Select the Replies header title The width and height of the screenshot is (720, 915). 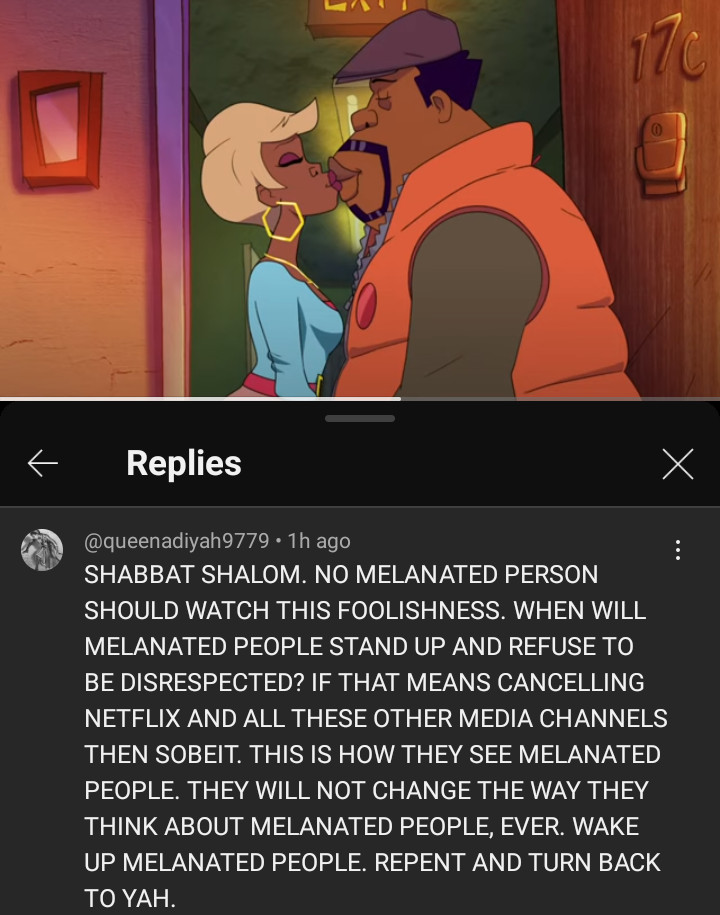pyautogui.click(x=184, y=463)
